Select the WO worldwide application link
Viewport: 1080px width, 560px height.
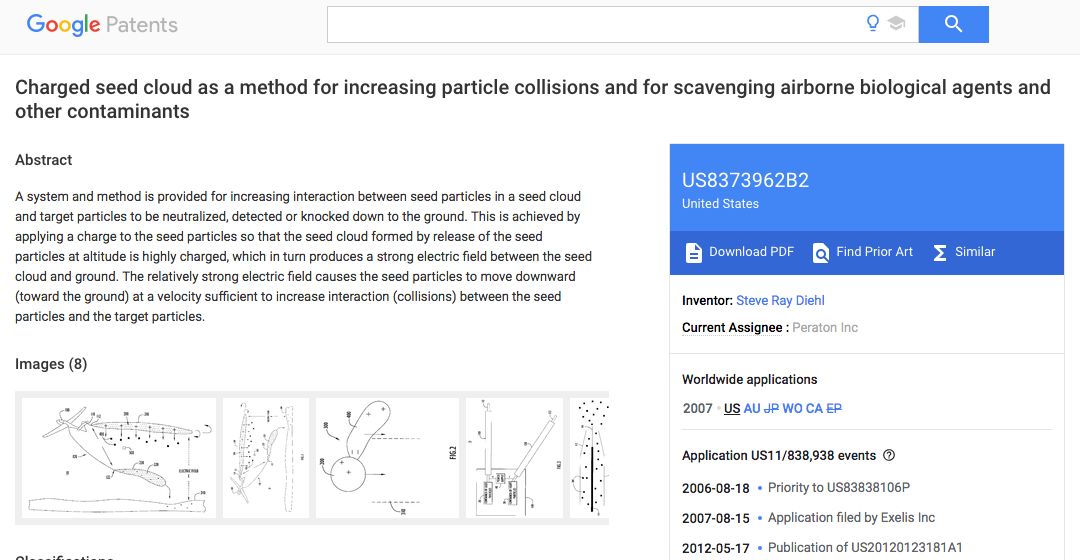click(792, 408)
